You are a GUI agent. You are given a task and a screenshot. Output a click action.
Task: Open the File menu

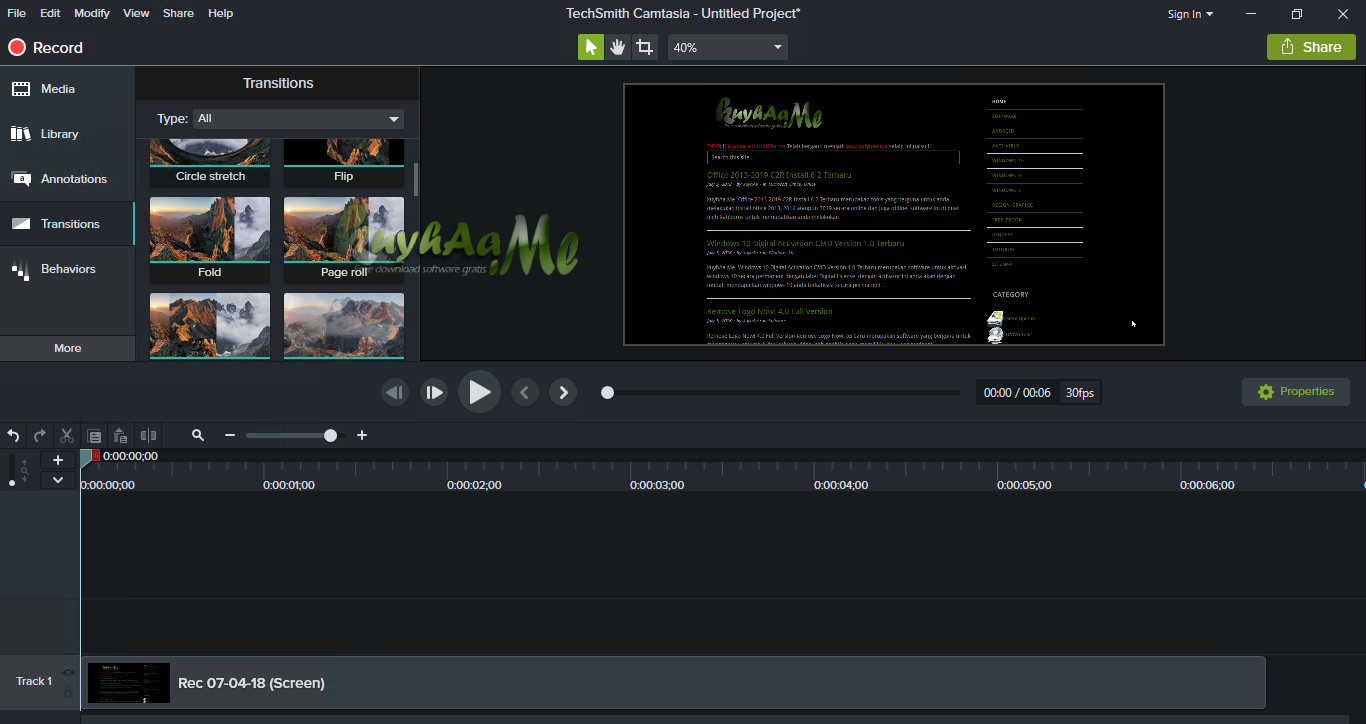[17, 13]
